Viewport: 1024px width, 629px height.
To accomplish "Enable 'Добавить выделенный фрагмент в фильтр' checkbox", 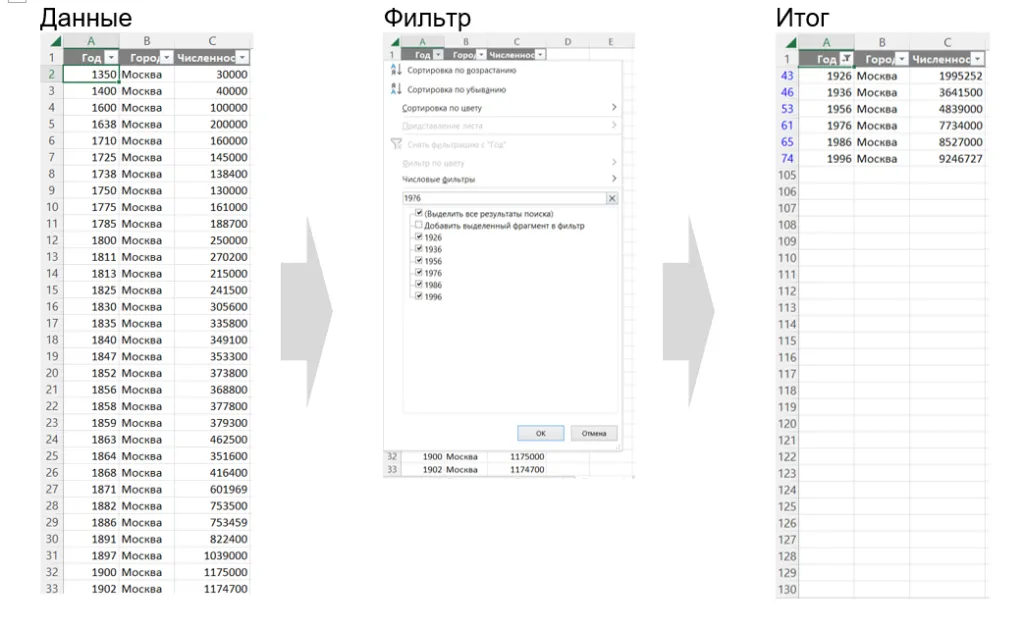I will [x=419, y=225].
